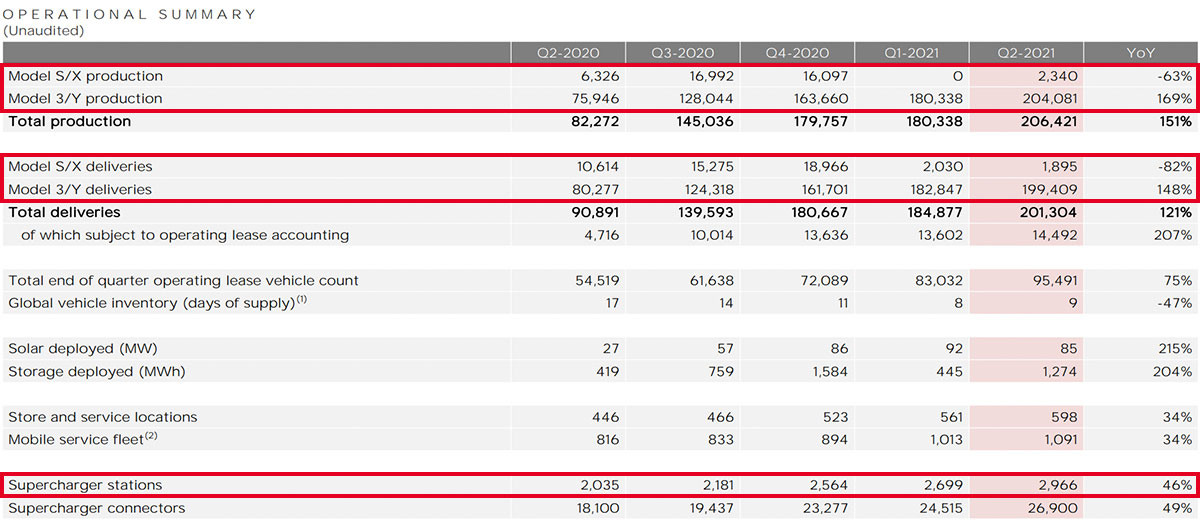Click the 206,421 total production value

[x=1049, y=121]
